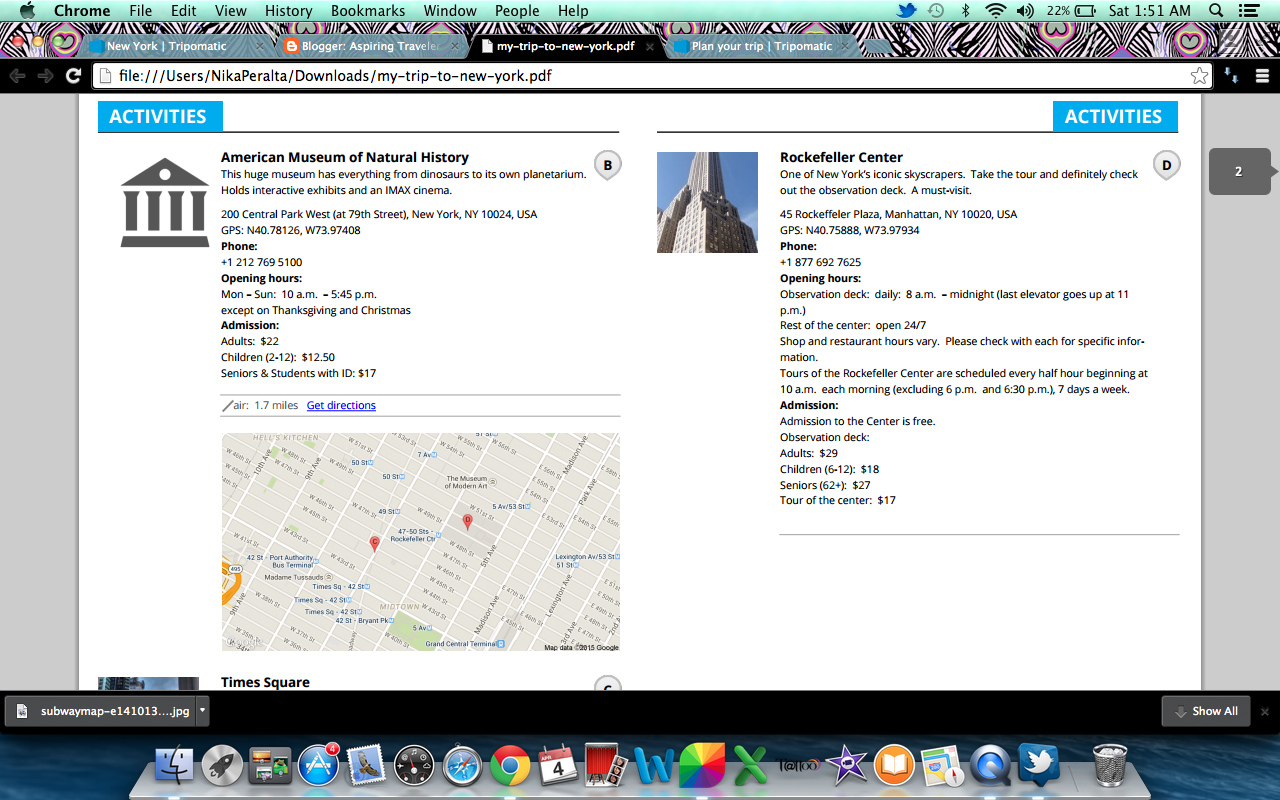The height and width of the screenshot is (800, 1280).
Task: Go forward to the next page
Action: pyautogui.click(x=45, y=76)
